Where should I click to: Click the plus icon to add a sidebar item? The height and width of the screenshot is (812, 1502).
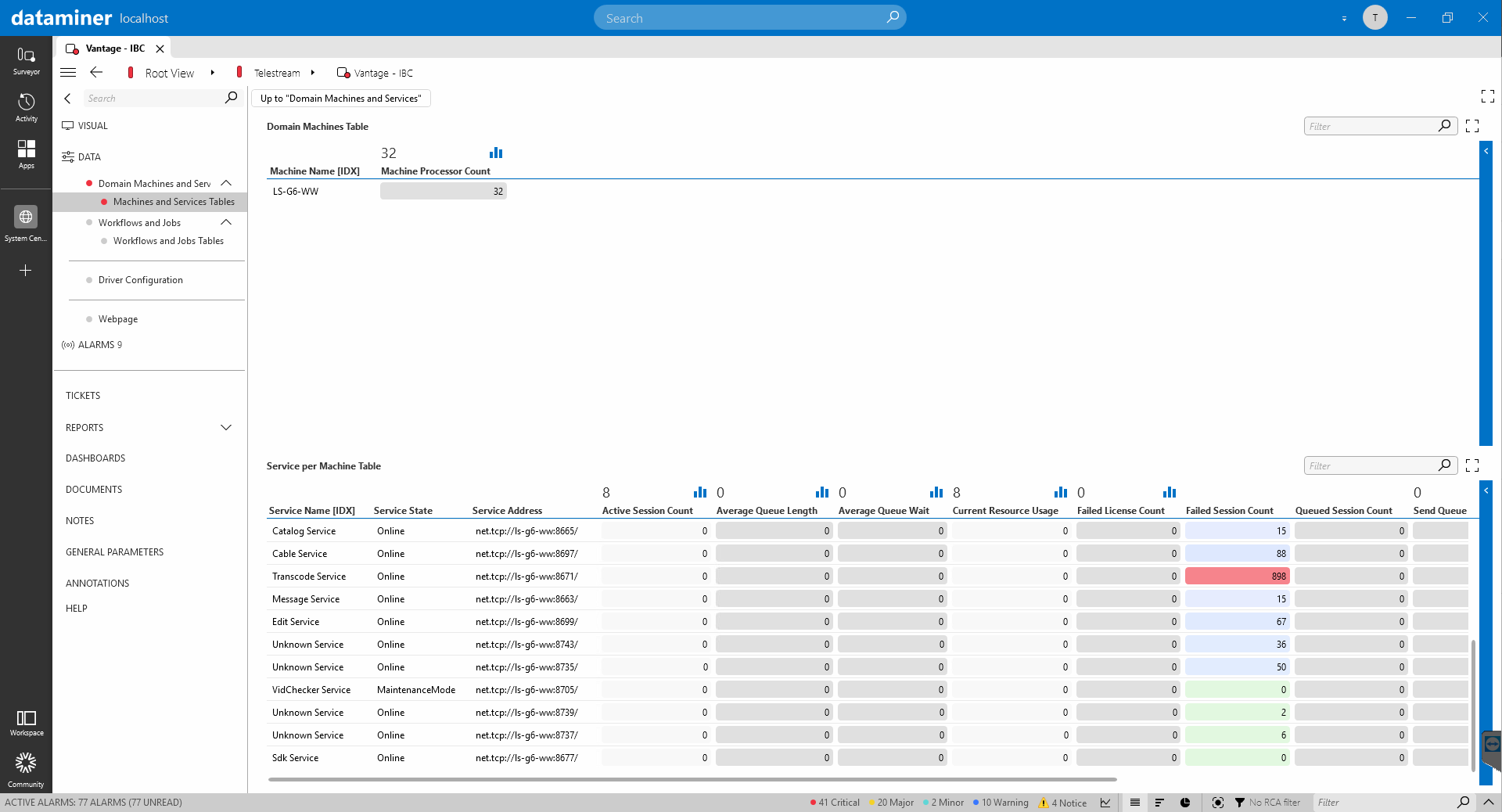(x=26, y=271)
